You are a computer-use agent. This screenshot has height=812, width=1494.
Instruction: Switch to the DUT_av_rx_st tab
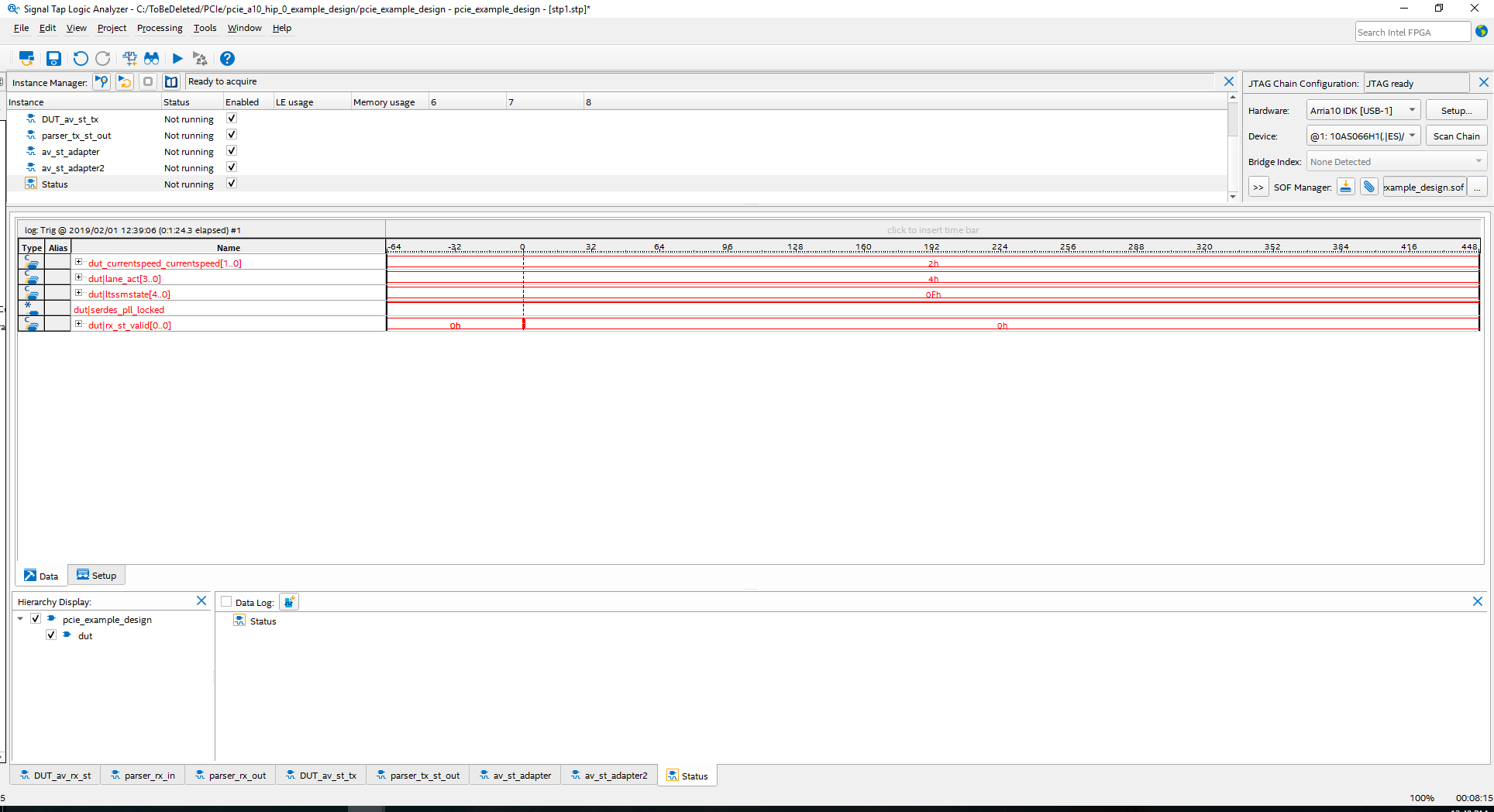(55, 776)
